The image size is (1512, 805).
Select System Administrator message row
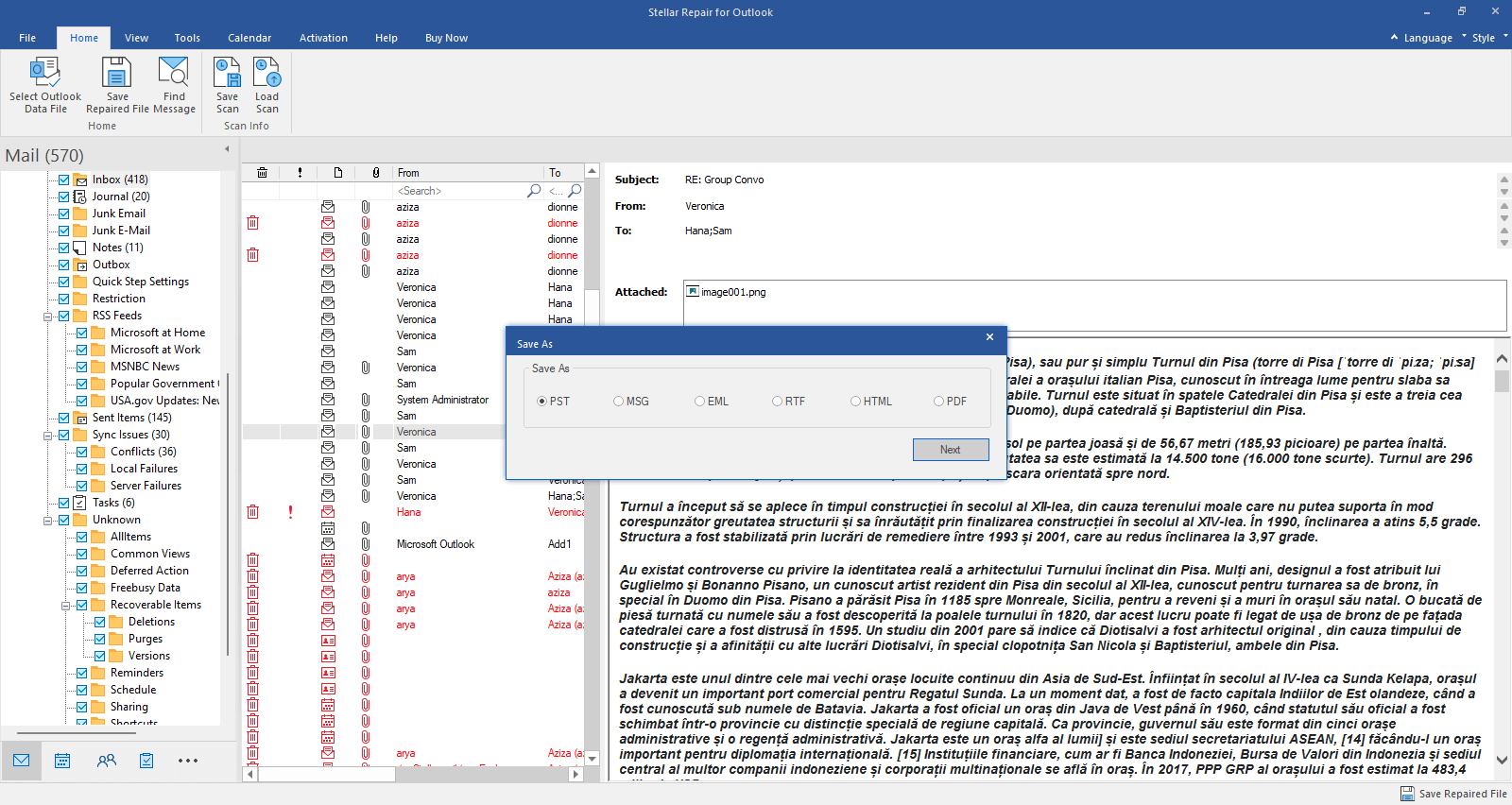point(413,400)
